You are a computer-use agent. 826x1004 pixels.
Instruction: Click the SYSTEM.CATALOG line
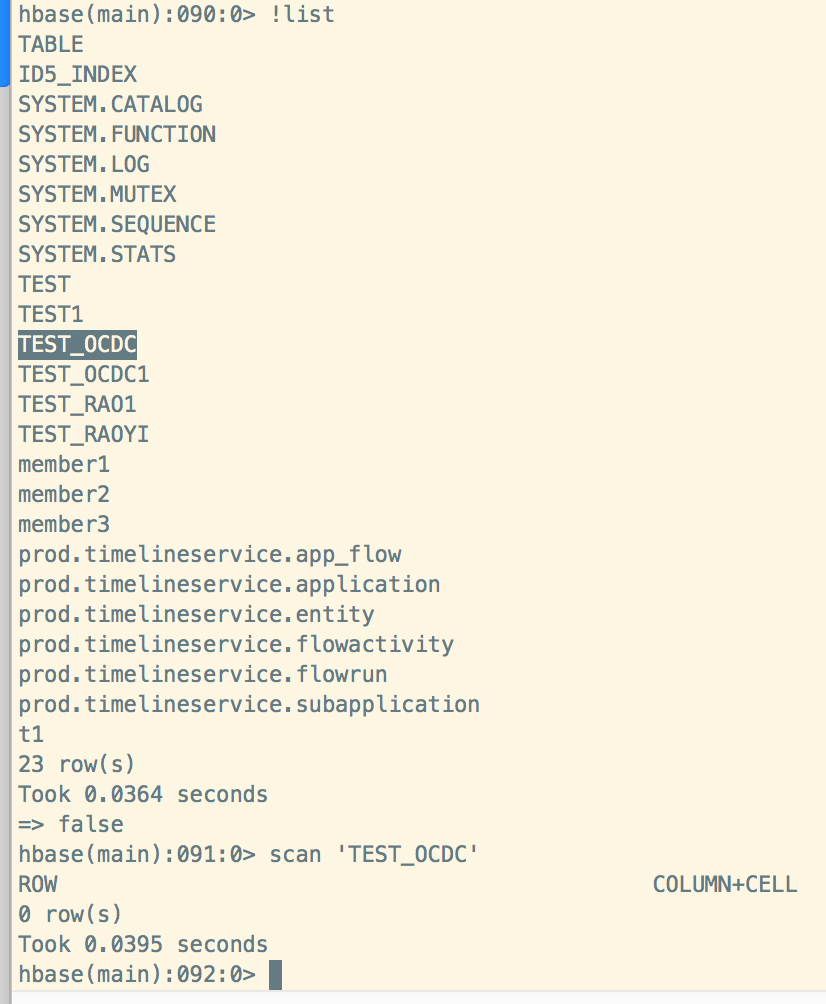[x=110, y=104]
